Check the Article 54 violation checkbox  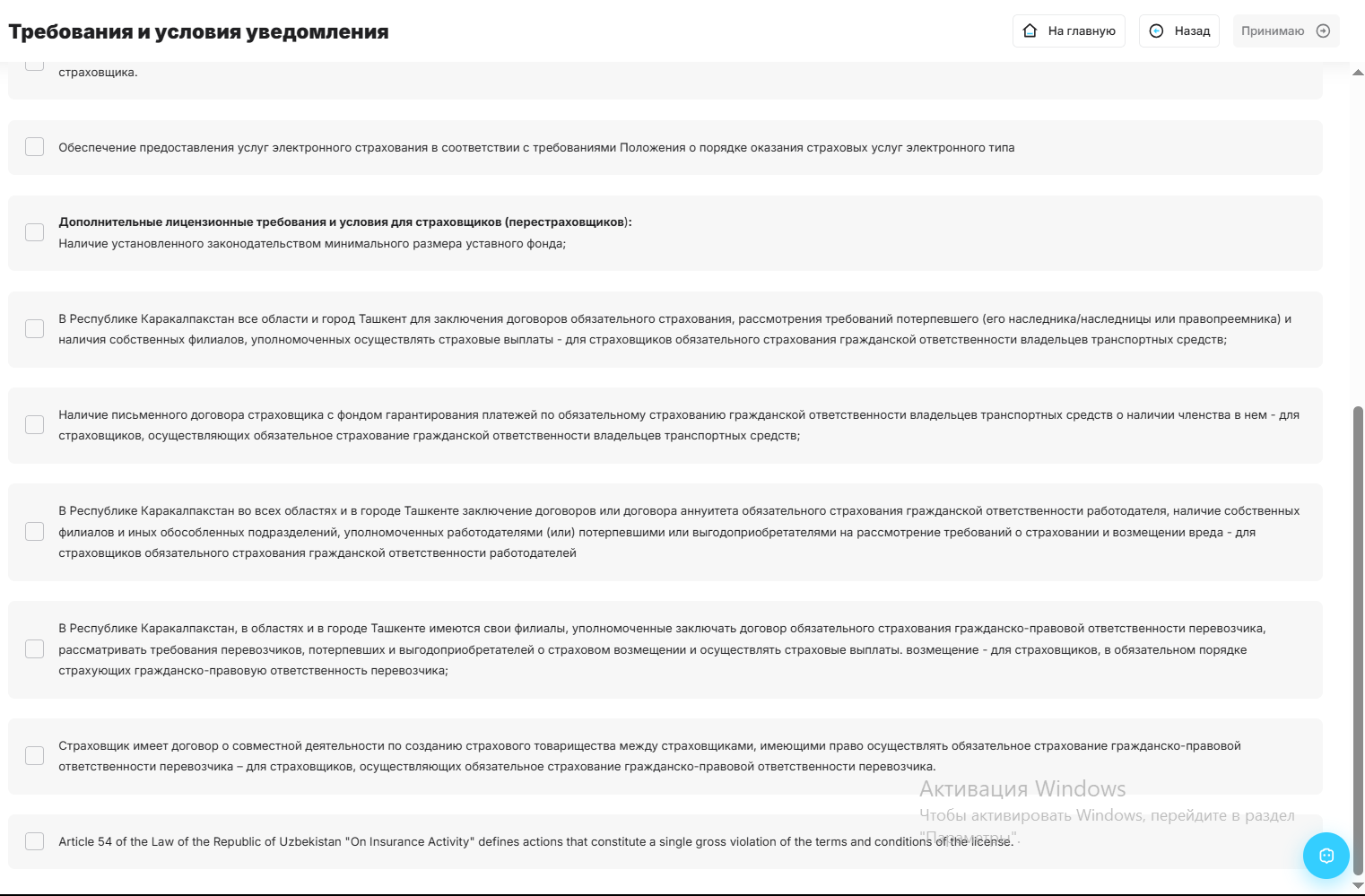point(35,841)
